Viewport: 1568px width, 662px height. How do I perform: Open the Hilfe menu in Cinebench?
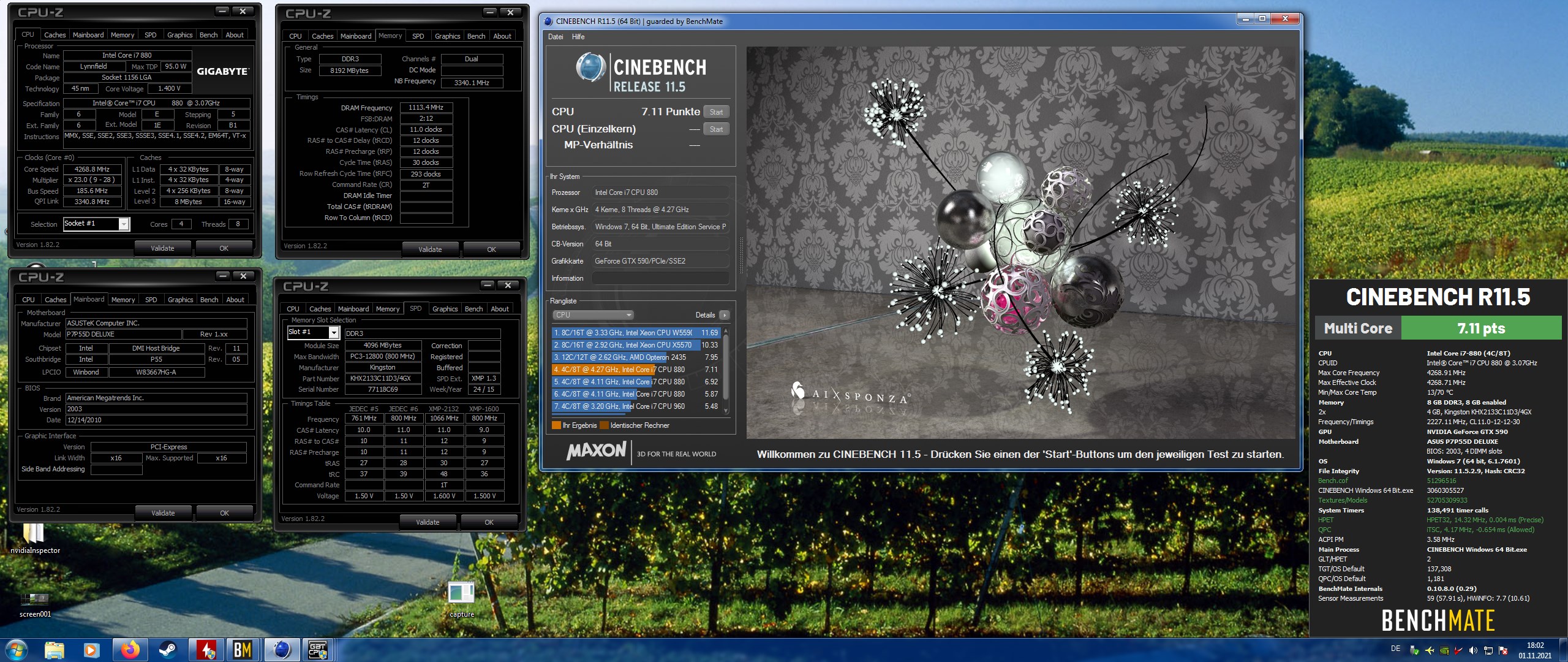point(578,37)
